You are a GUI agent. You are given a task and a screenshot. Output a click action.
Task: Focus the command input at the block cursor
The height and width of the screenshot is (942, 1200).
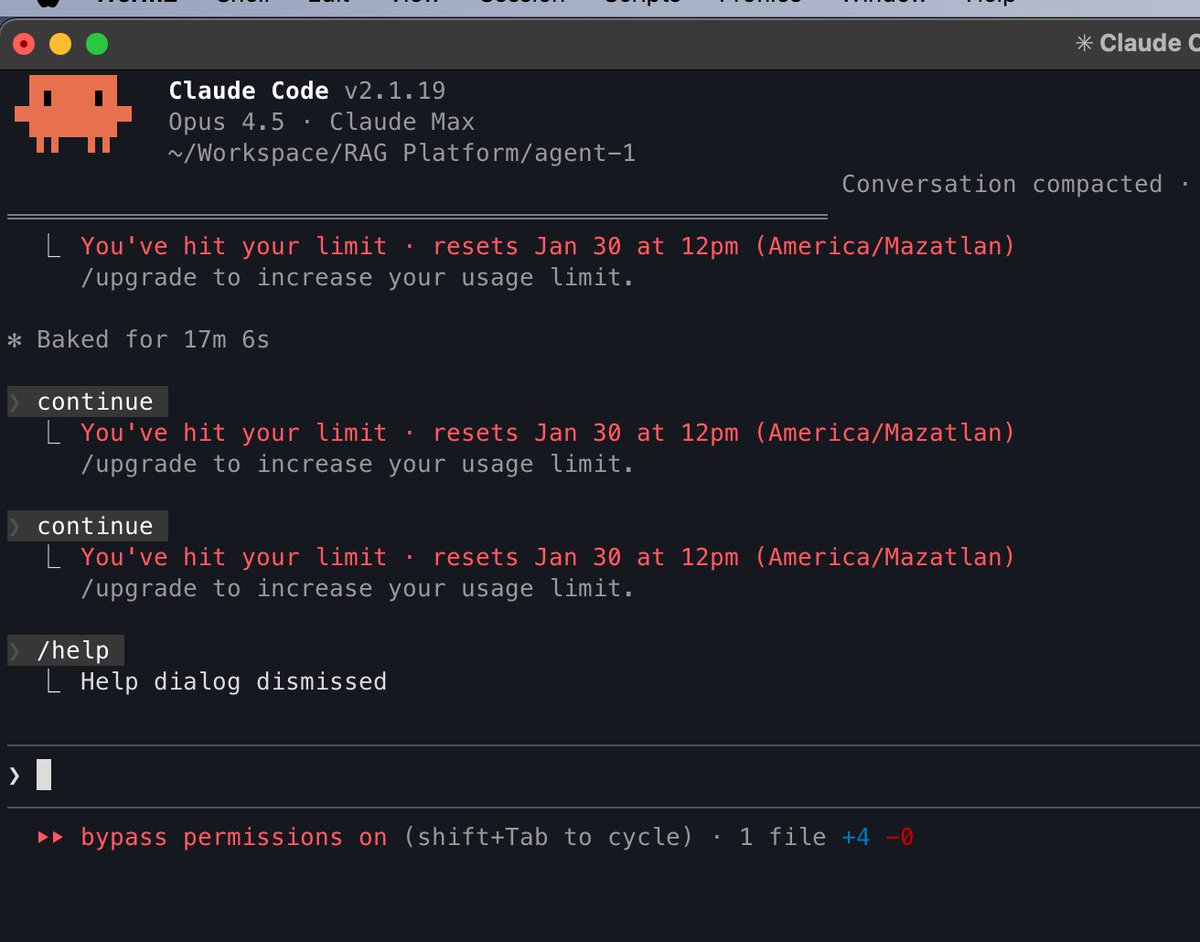(44, 775)
